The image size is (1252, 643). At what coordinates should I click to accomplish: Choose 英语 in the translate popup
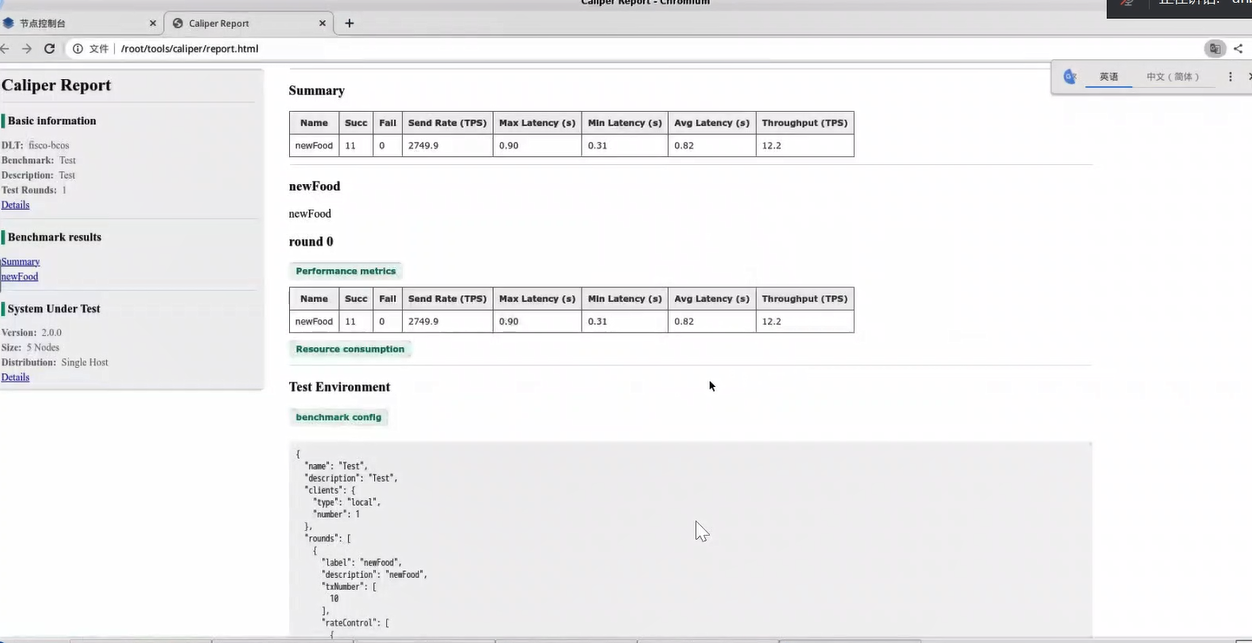click(x=1109, y=77)
